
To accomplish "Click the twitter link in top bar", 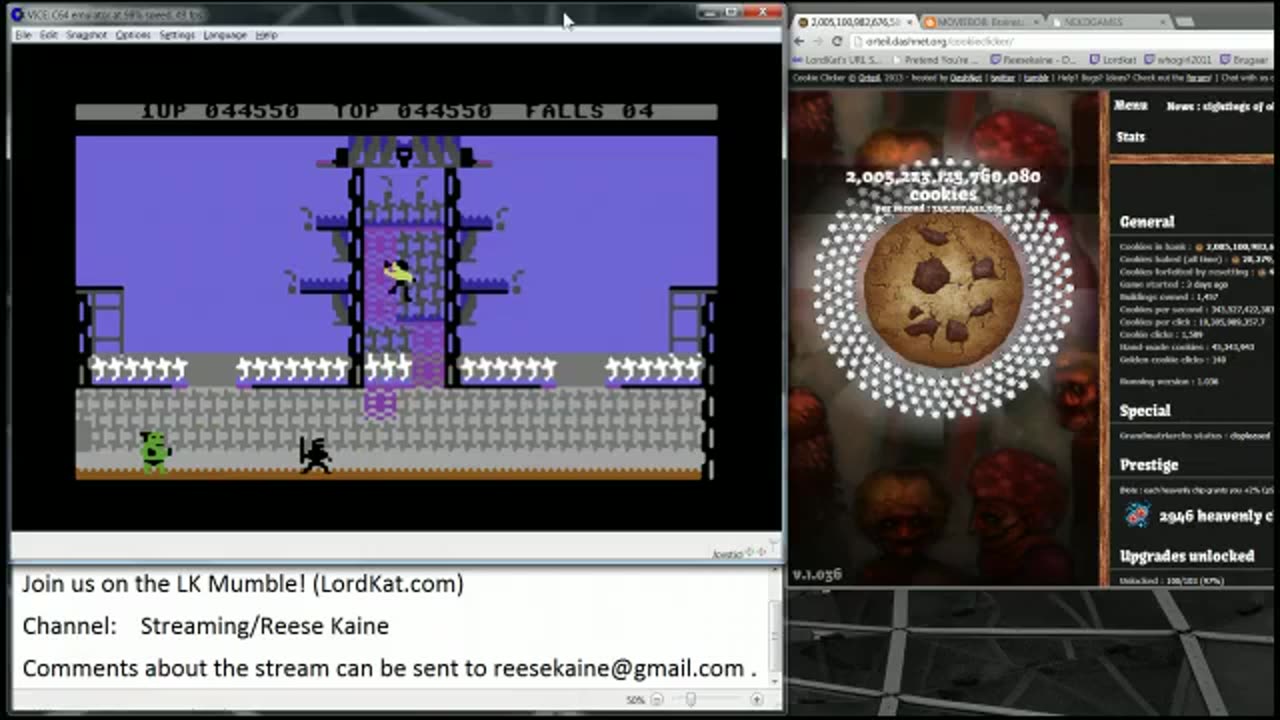I will 1002,77.
